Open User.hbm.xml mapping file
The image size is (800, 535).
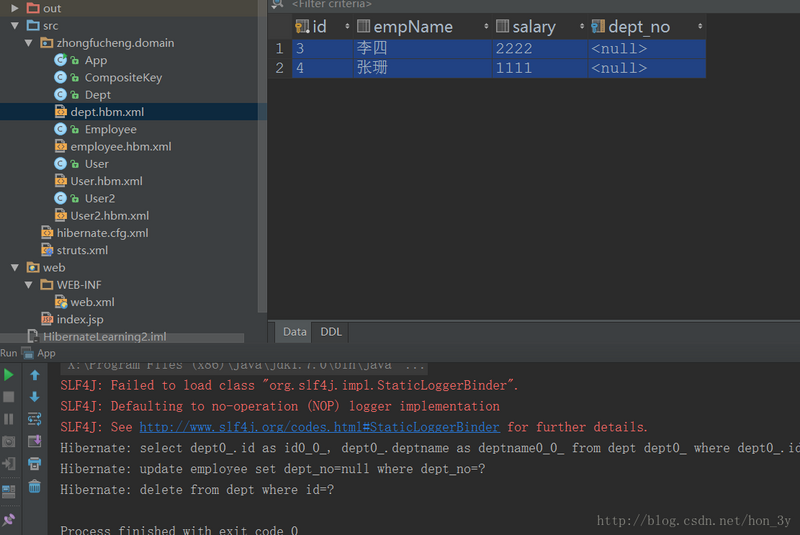(106, 181)
